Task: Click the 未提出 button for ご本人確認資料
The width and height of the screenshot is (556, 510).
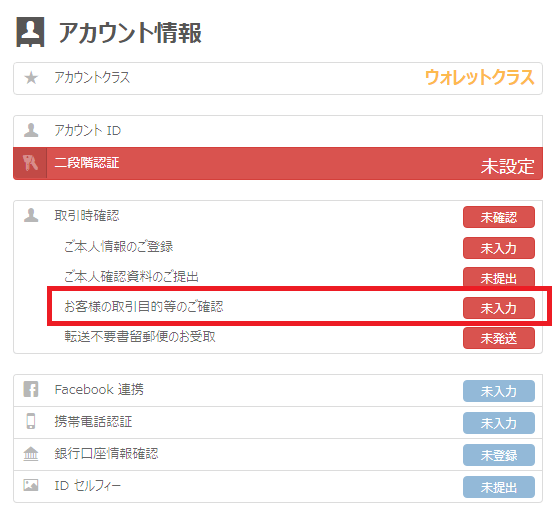Action: pyautogui.click(x=499, y=278)
